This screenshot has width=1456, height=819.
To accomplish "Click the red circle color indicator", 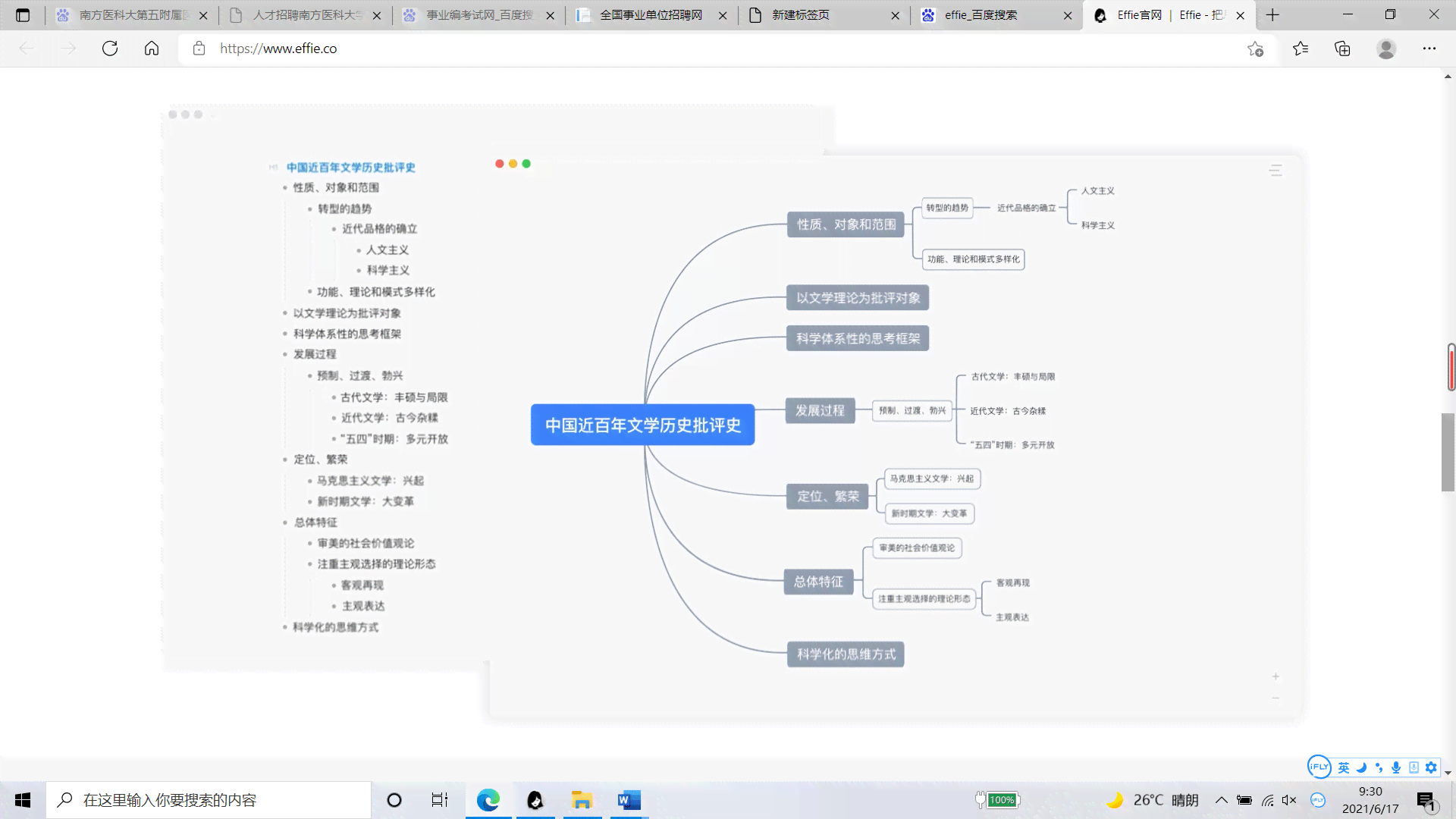I will coord(500,163).
